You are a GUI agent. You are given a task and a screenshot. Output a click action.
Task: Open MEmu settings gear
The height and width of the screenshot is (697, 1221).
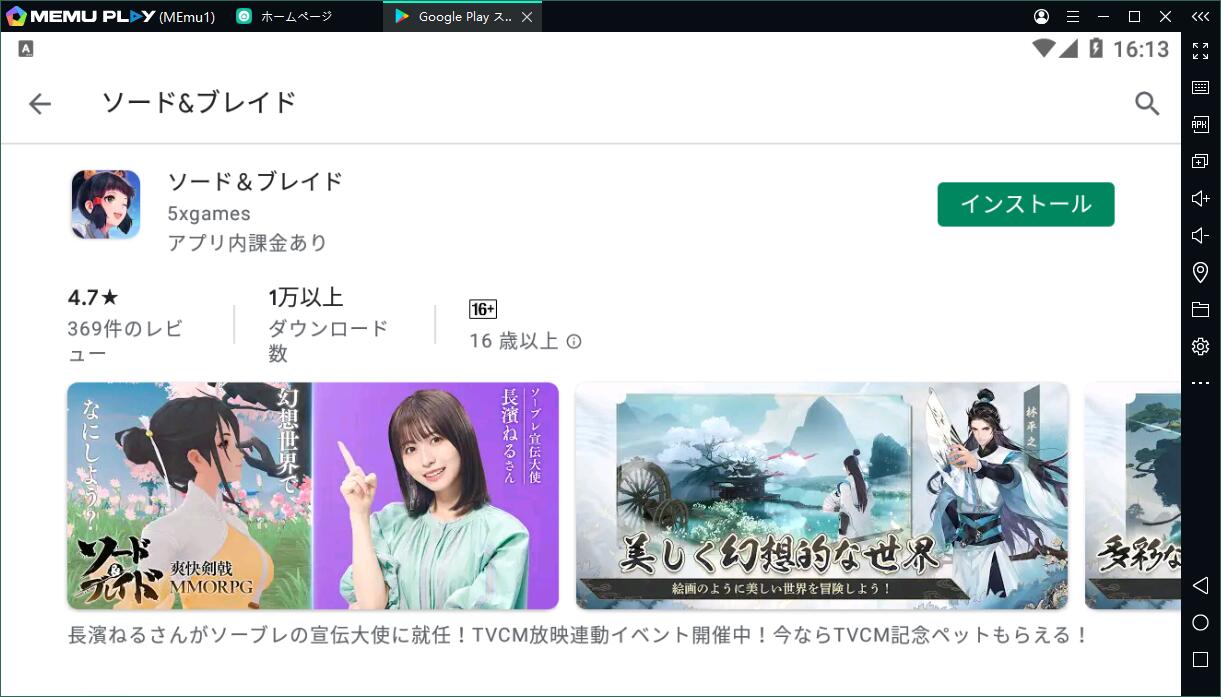(x=1200, y=347)
